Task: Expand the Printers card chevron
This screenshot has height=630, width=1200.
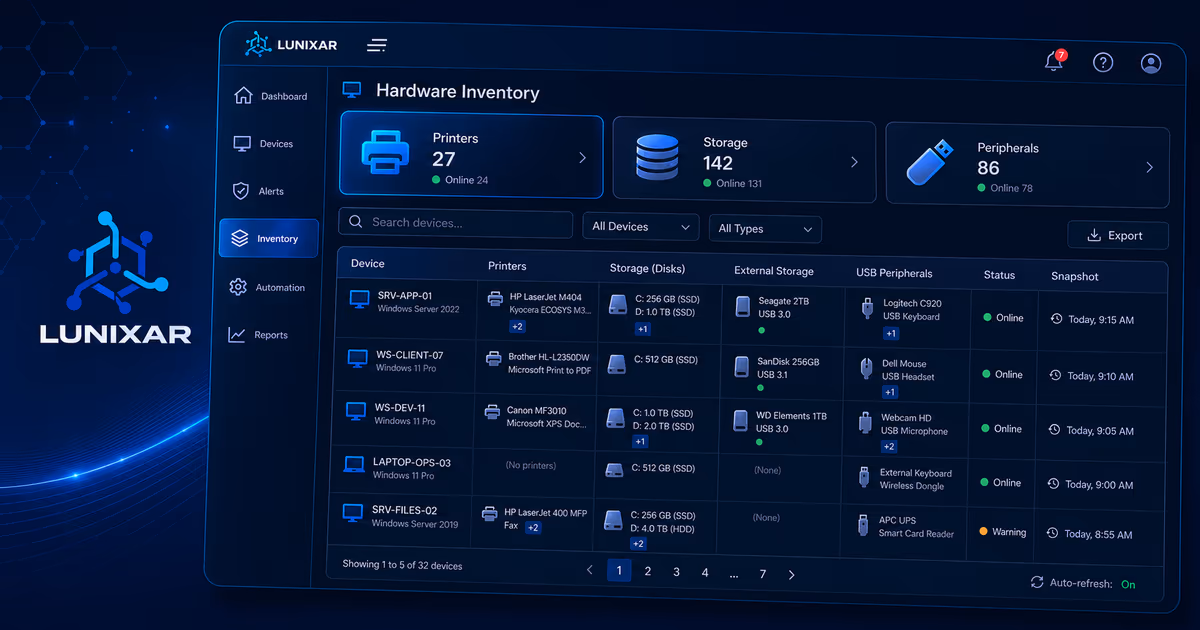Action: click(582, 157)
